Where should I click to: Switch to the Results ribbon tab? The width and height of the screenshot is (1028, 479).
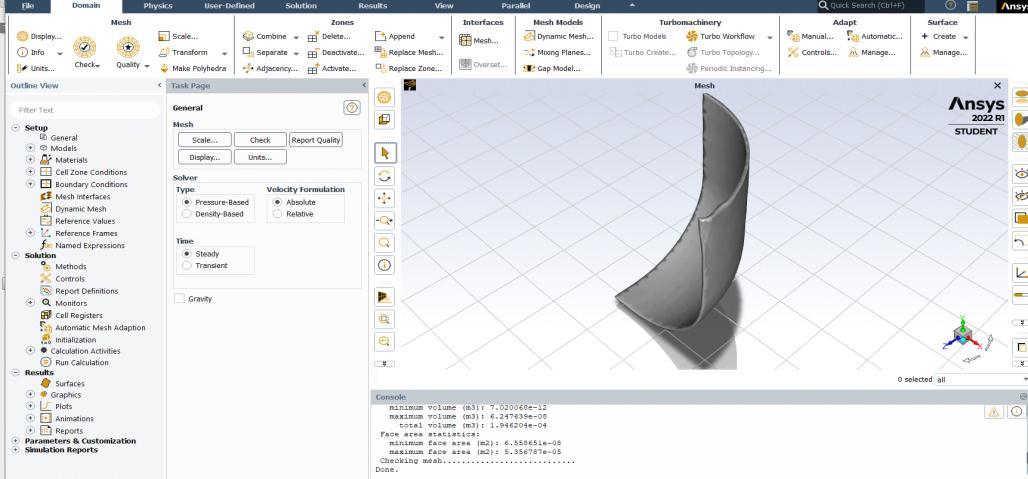pyautogui.click(x=372, y=6)
